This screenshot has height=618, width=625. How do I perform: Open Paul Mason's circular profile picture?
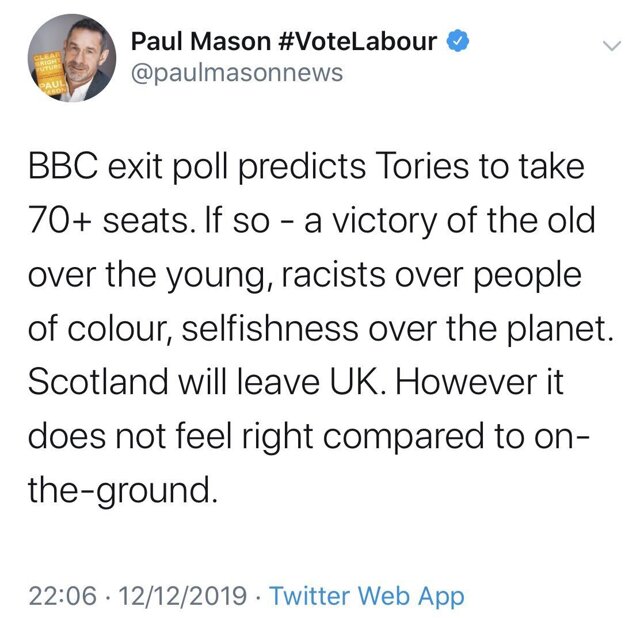pos(72,58)
